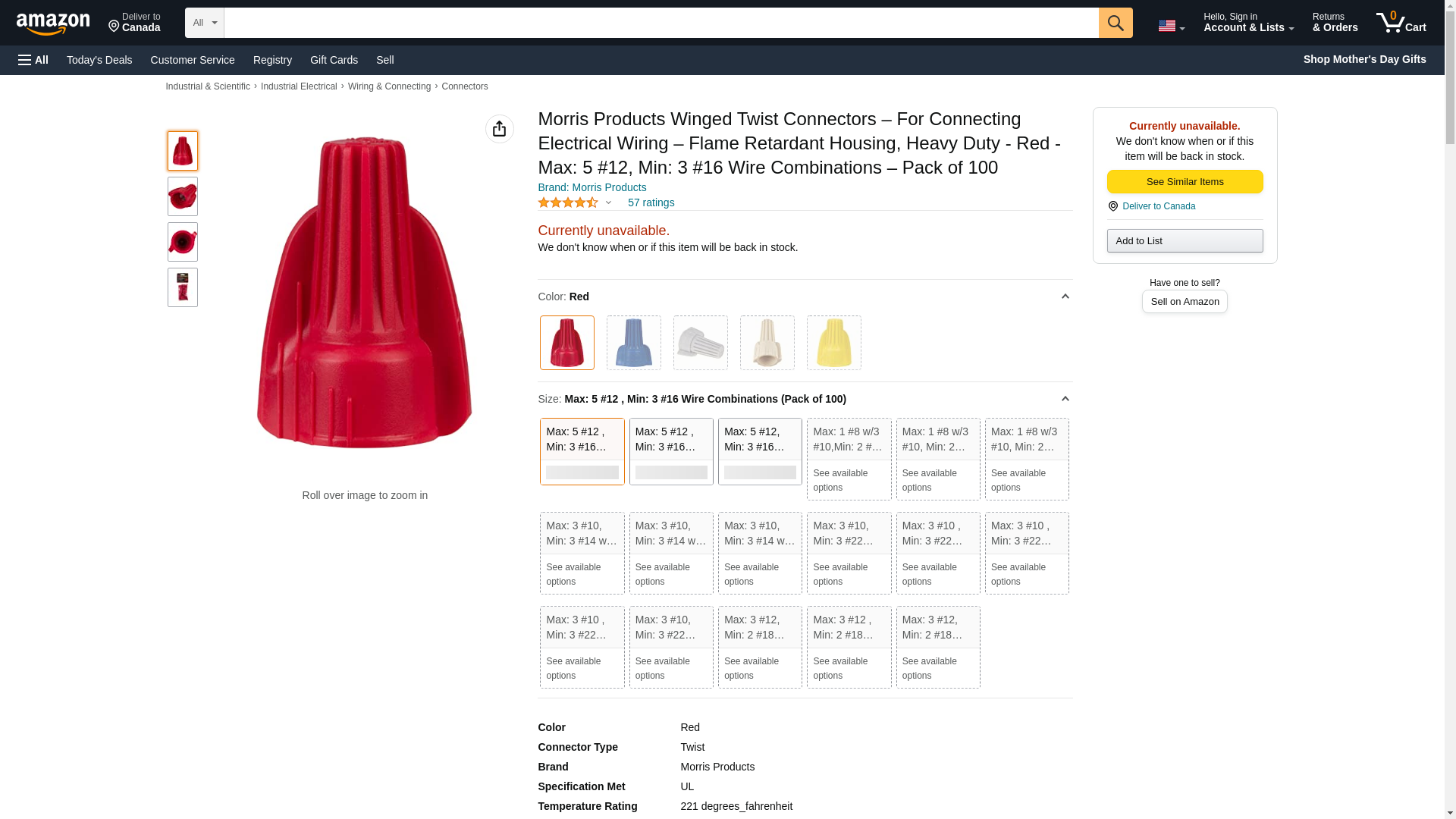Collapse the Size section chevron
This screenshot has width=1456, height=819.
1065,399
